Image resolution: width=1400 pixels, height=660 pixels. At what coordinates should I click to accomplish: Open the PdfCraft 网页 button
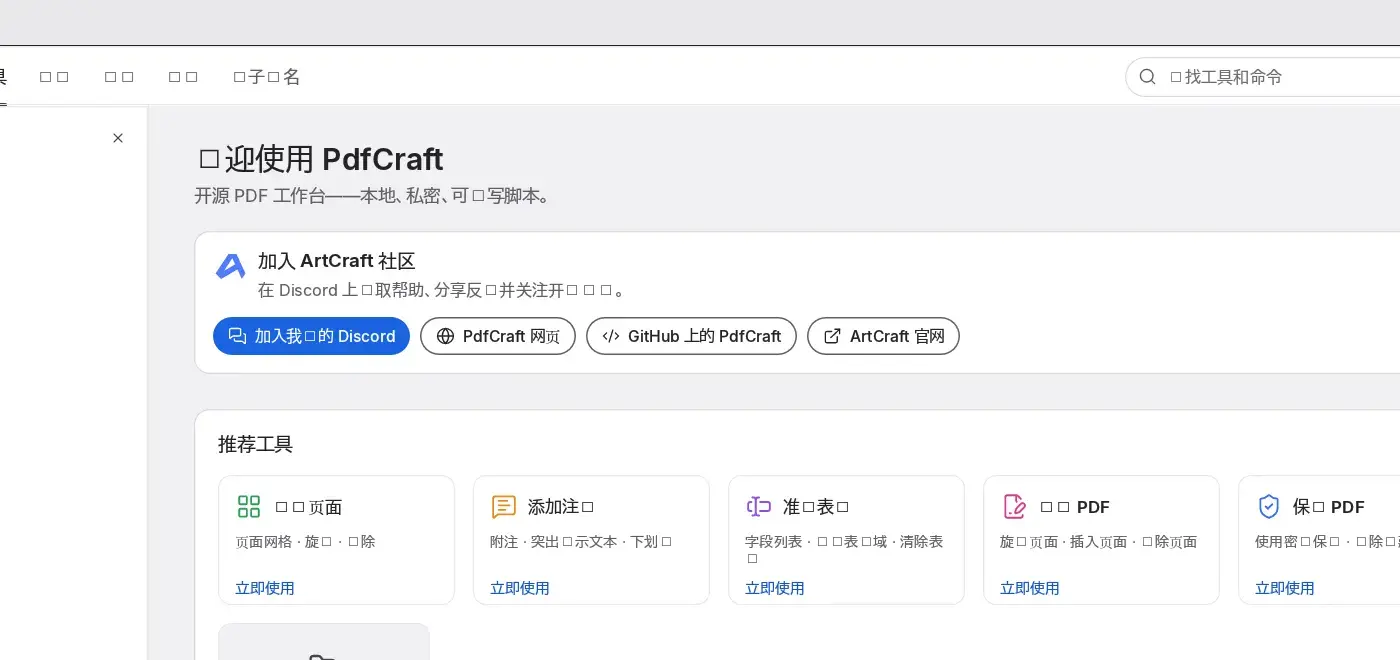coord(498,336)
